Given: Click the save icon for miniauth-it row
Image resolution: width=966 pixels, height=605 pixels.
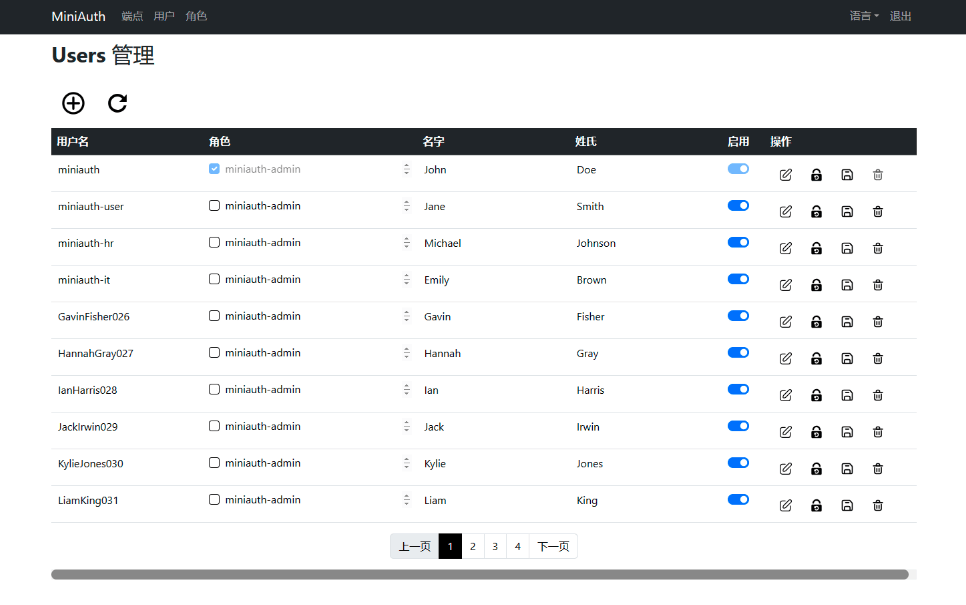Looking at the screenshot, I should tap(847, 285).
